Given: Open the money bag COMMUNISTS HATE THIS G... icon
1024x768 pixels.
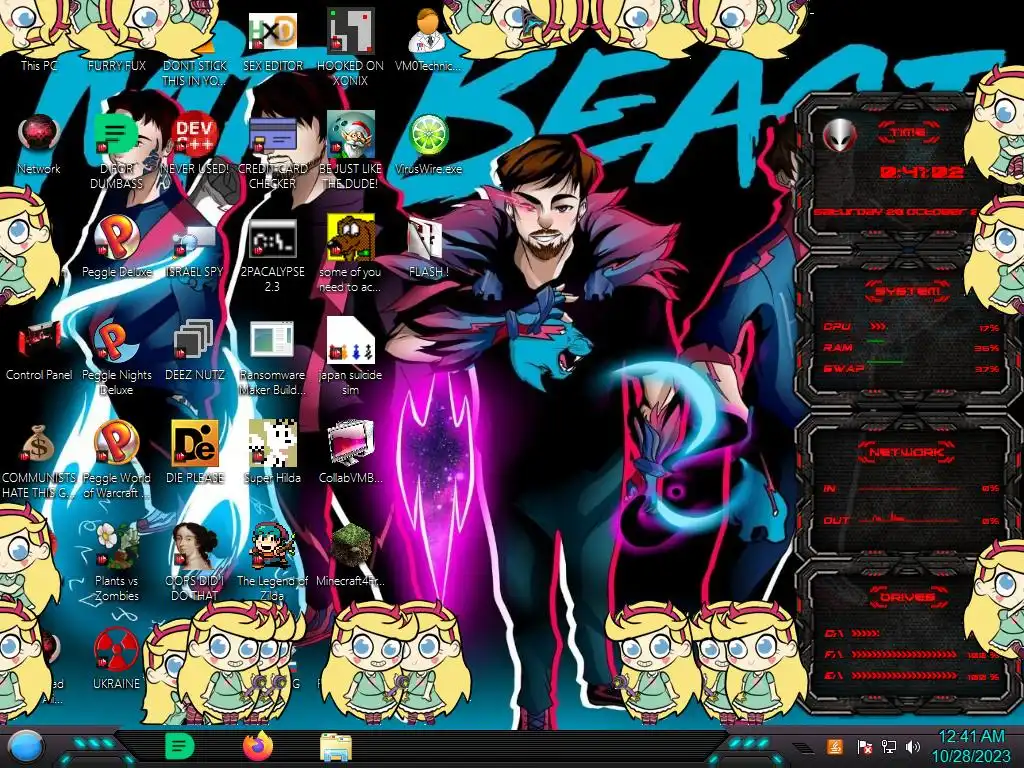Looking at the screenshot, I should 39,443.
